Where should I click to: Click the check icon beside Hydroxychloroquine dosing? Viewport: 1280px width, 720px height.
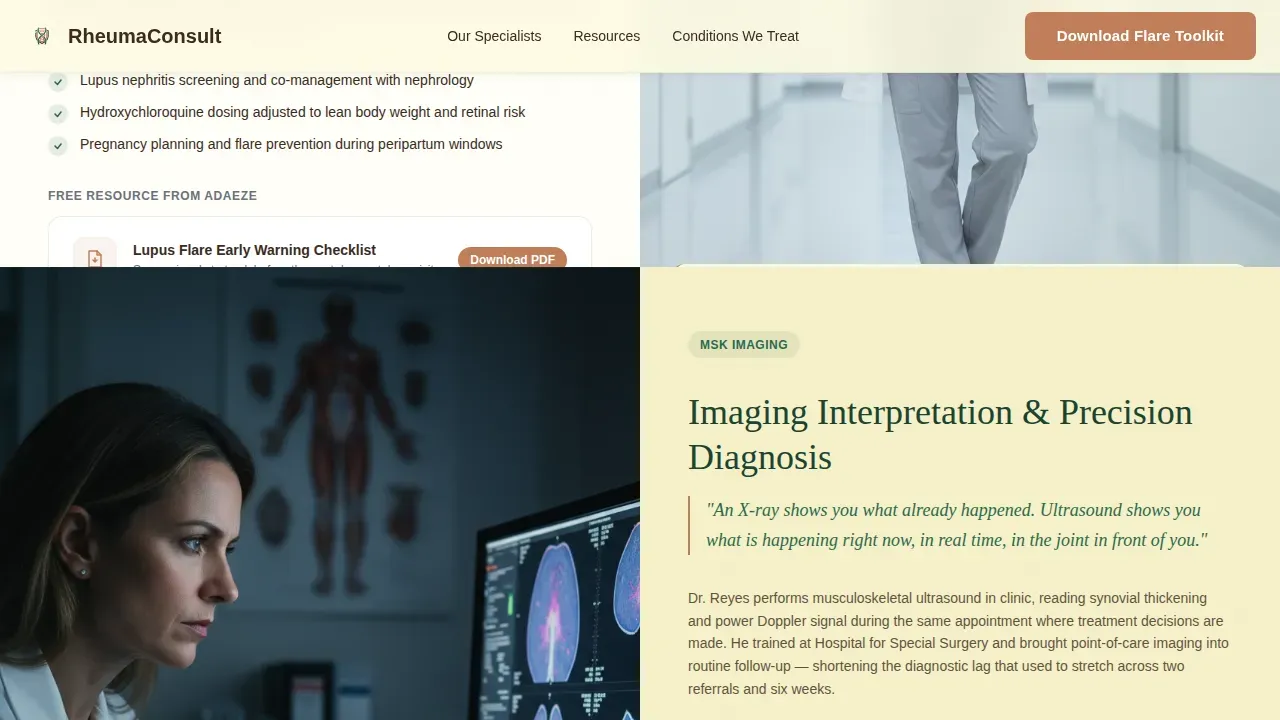coord(59,113)
